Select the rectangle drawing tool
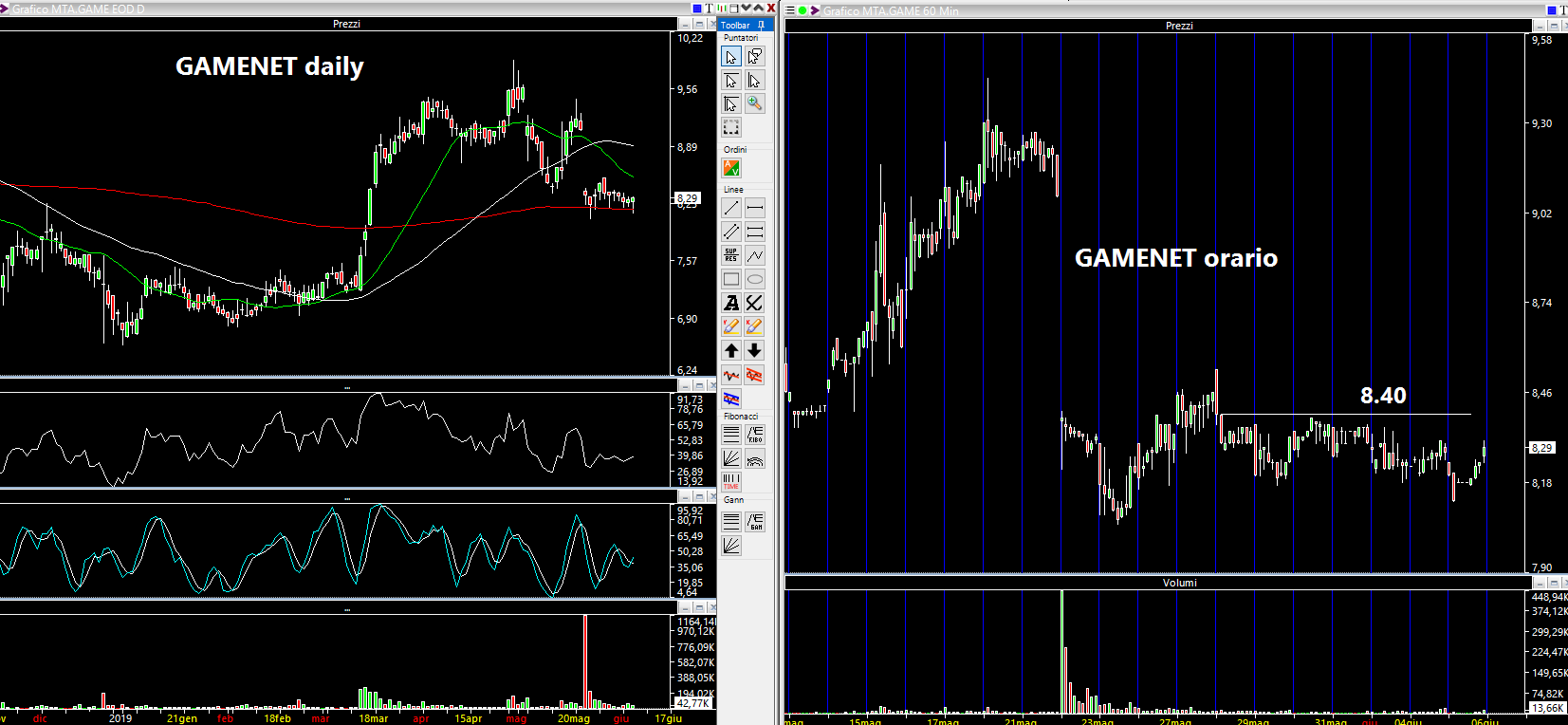Screen dimensions: 1568x725 pos(731,279)
